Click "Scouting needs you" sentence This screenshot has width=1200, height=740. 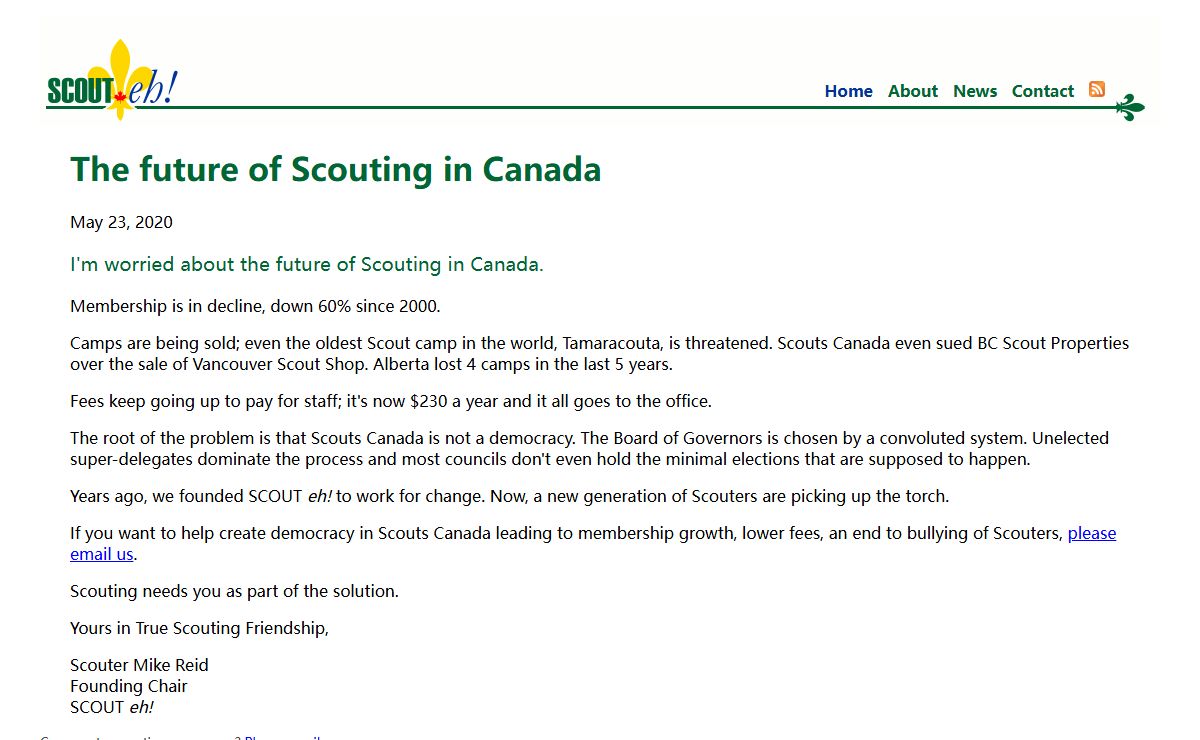pos(234,591)
